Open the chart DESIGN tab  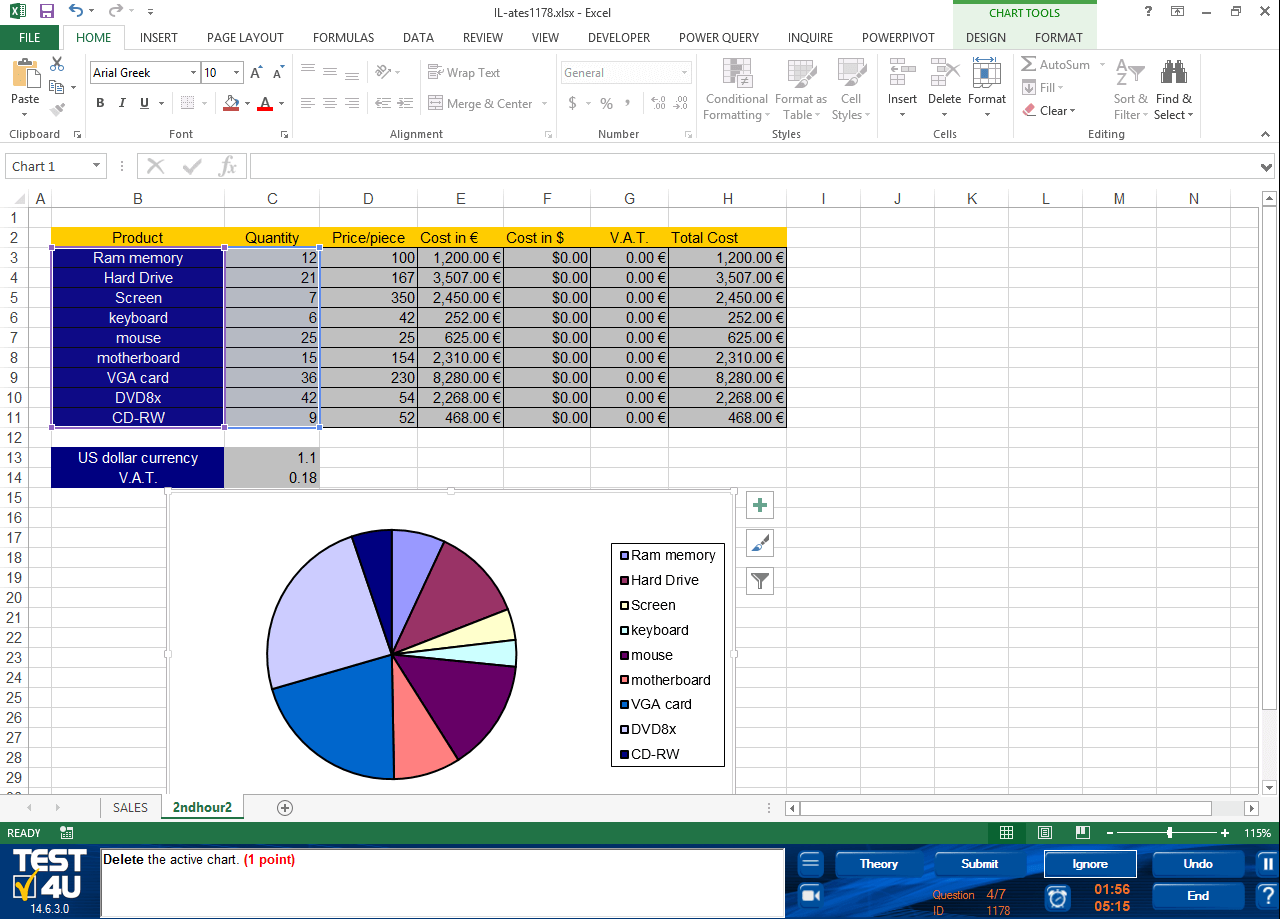986,38
